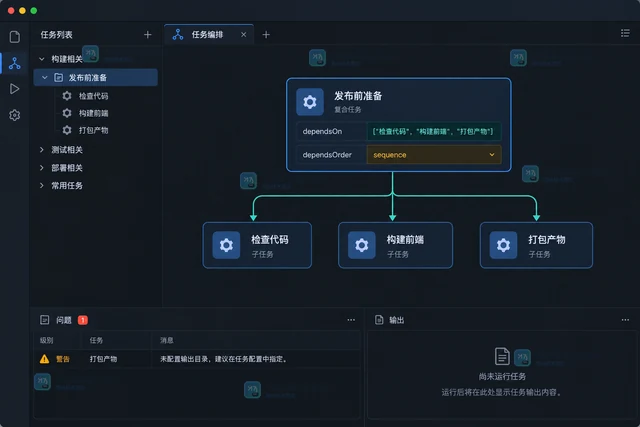The width and height of the screenshot is (640, 427).
Task: Switch to the 任务编排 tab
Action: click(209, 35)
